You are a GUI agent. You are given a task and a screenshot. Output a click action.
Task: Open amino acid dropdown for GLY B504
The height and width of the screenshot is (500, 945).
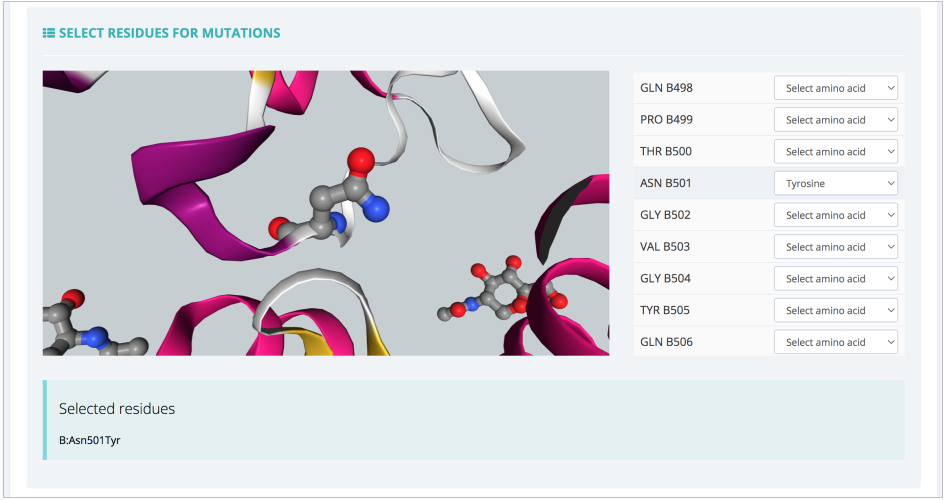(x=835, y=279)
